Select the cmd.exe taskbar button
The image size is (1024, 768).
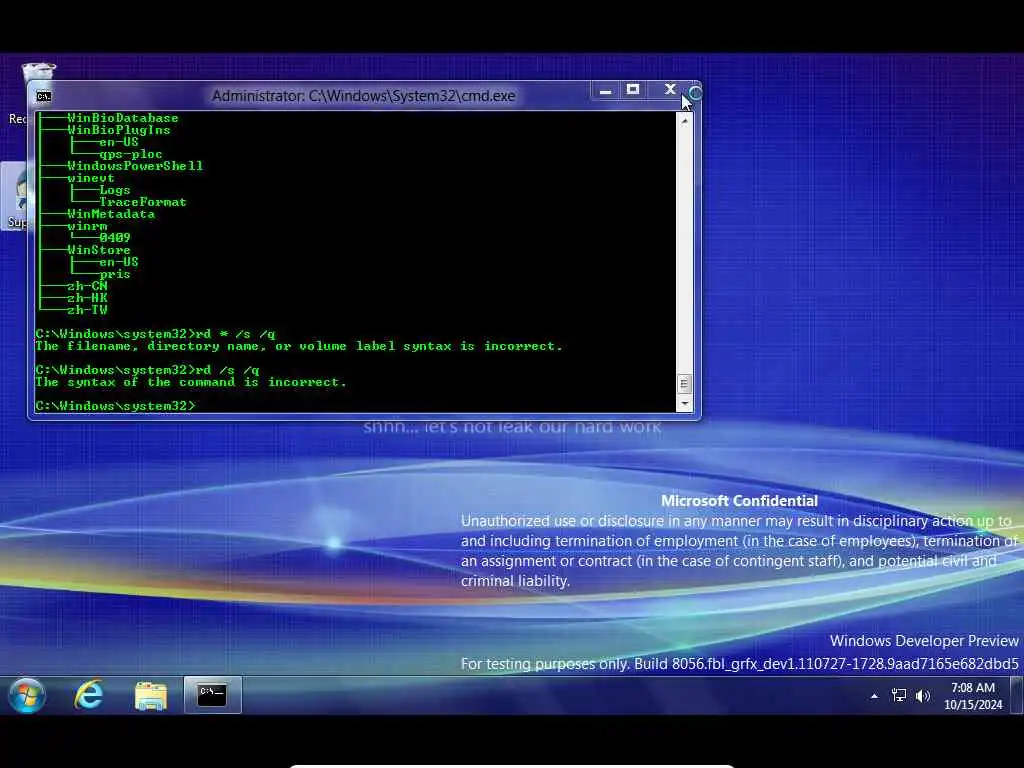(x=212, y=695)
